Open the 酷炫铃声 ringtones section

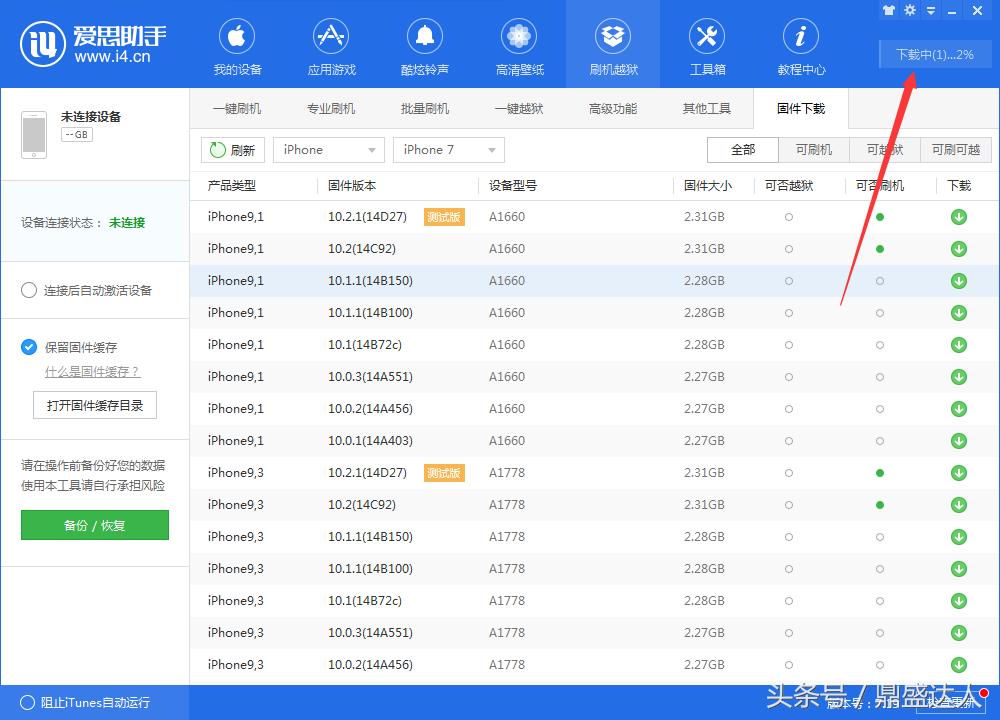point(424,44)
